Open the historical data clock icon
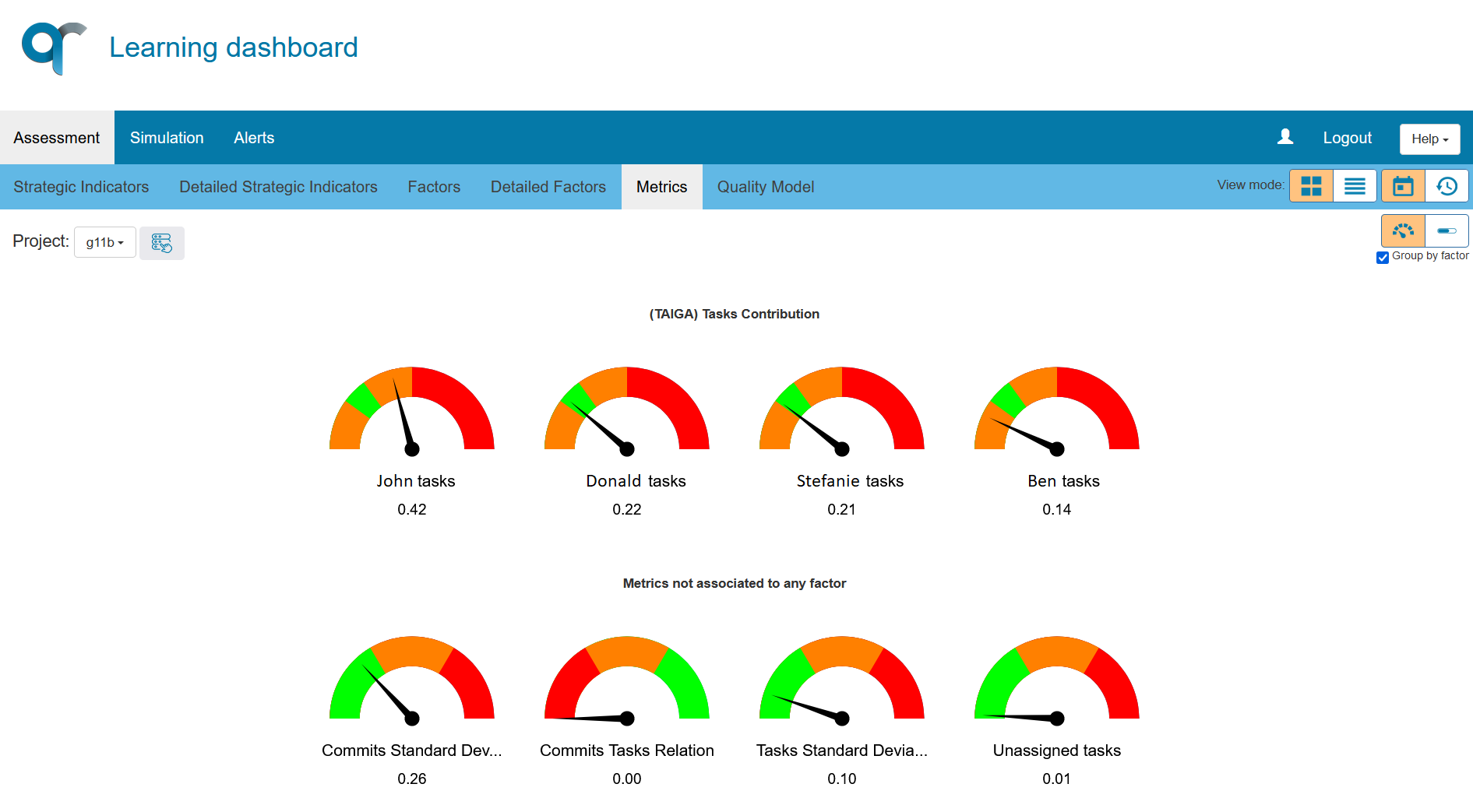Image resolution: width=1473 pixels, height=812 pixels. pos(1447,186)
